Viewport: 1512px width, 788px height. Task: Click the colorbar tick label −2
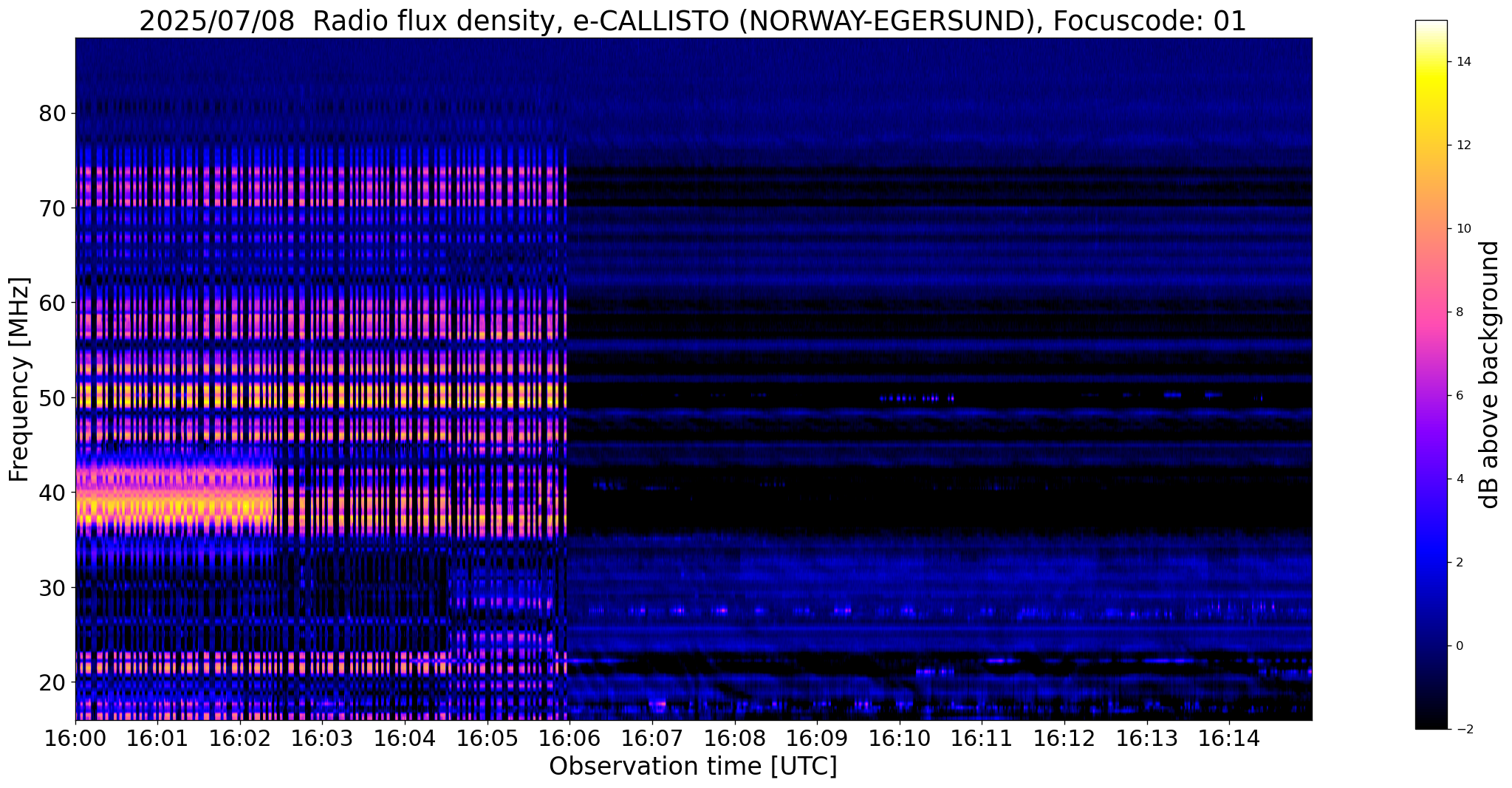1463,729
